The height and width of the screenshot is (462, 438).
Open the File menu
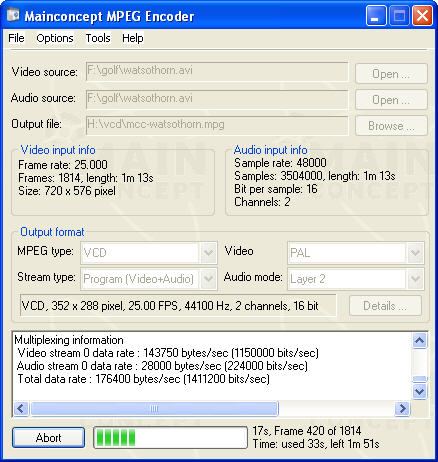[x=16, y=38]
